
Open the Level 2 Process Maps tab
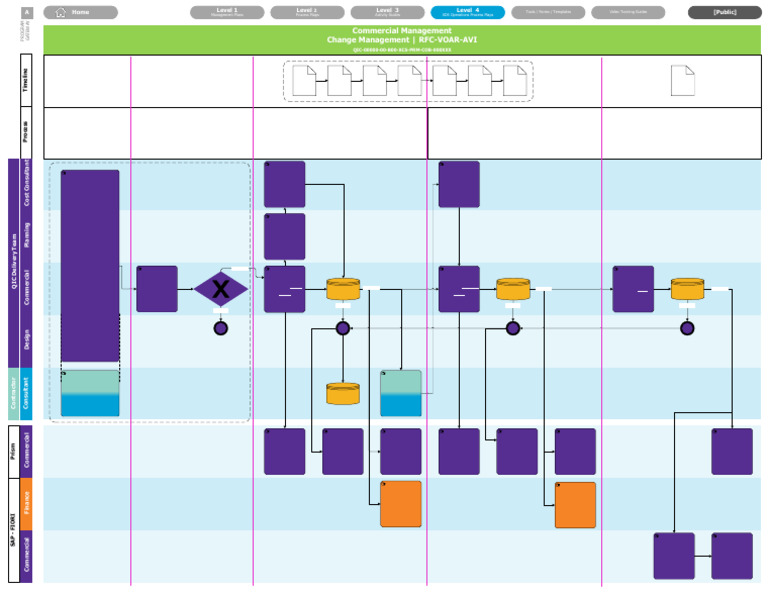click(x=307, y=12)
